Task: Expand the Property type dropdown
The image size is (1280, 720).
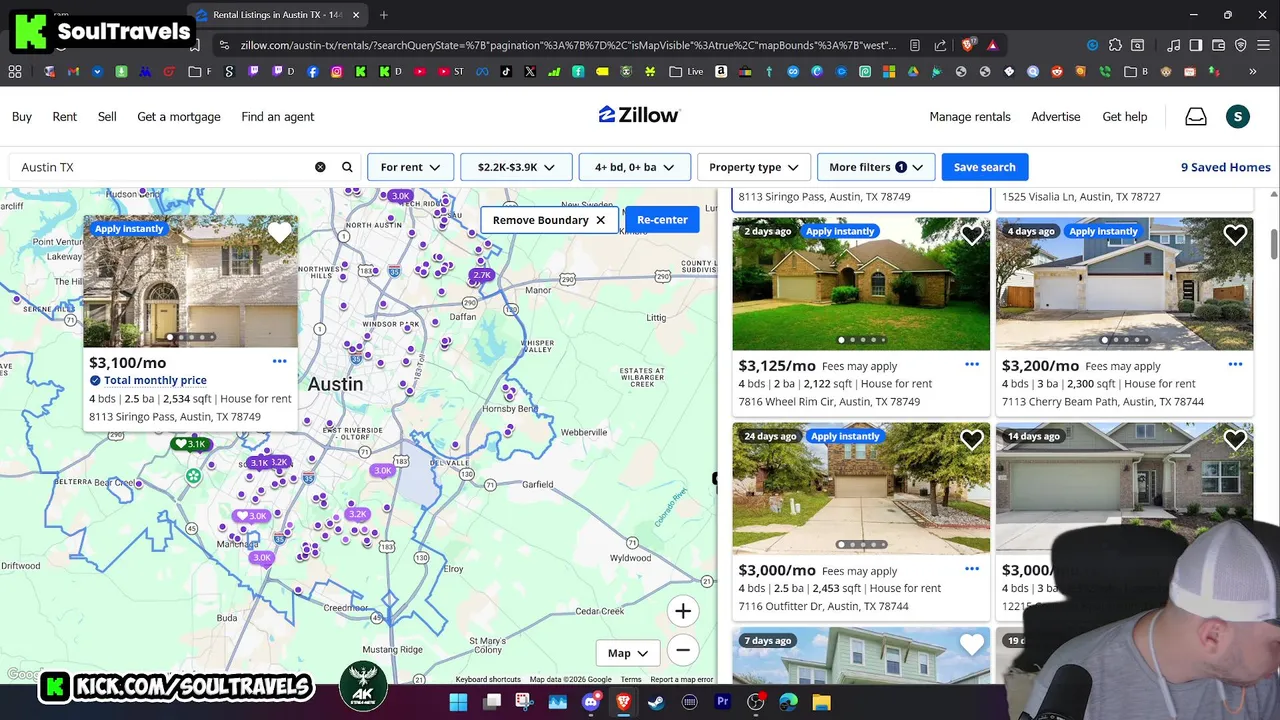Action: pos(754,167)
